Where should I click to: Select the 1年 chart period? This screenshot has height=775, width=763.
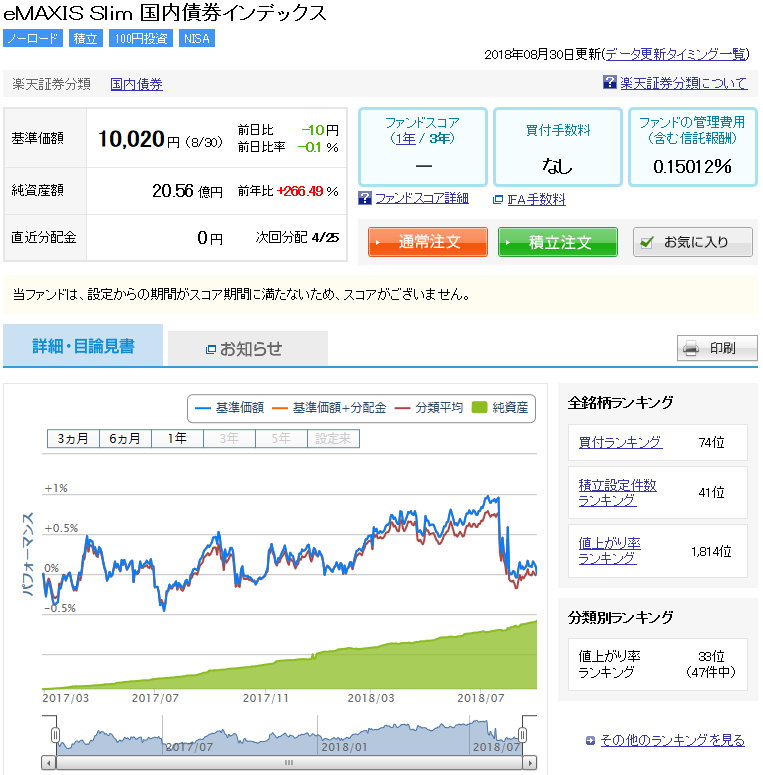[x=177, y=438]
